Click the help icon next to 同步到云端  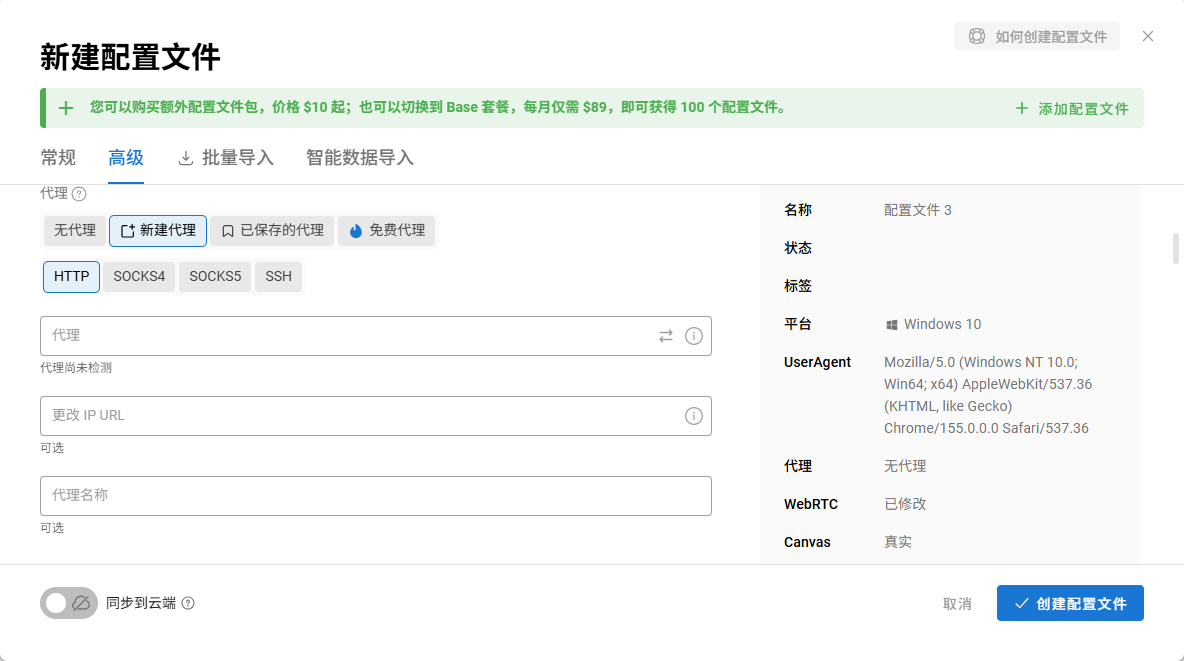pyautogui.click(x=188, y=603)
